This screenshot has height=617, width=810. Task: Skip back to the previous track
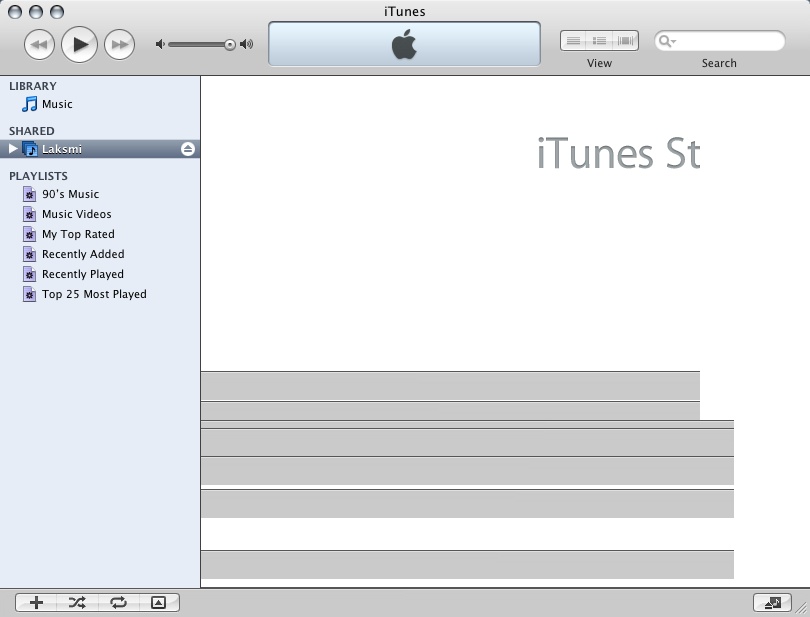(39, 45)
